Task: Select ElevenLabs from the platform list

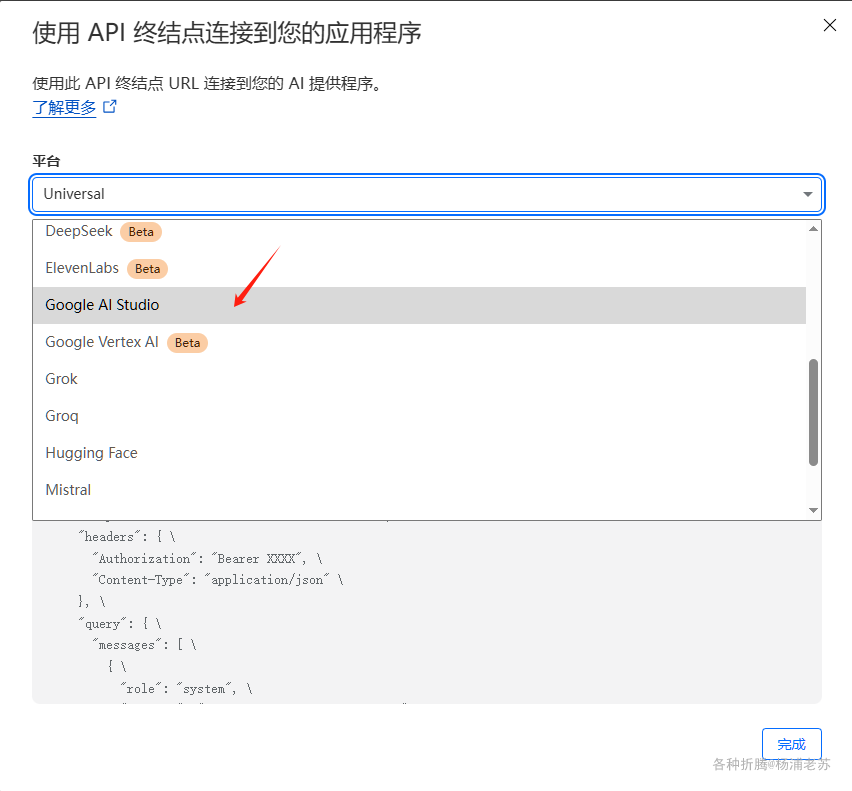Action: [x=419, y=268]
